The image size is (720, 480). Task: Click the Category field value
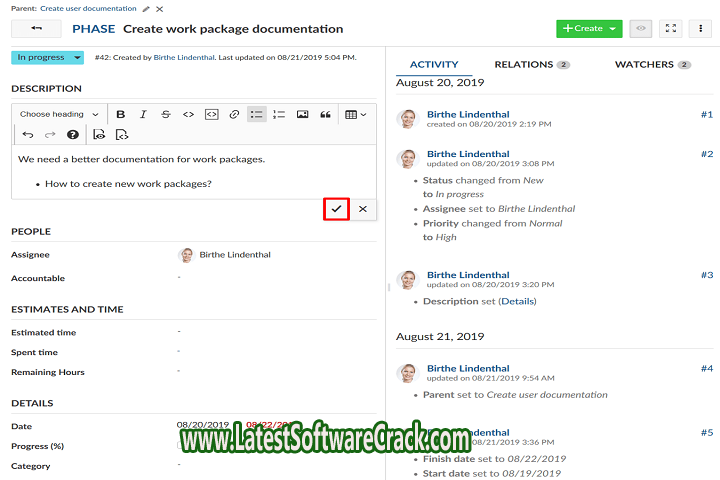click(x=179, y=465)
